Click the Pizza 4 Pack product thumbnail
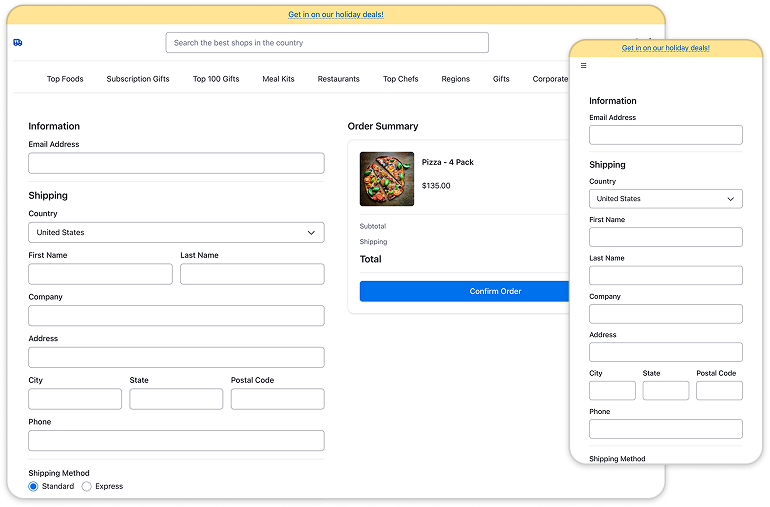This screenshot has width=770, height=507. [387, 179]
